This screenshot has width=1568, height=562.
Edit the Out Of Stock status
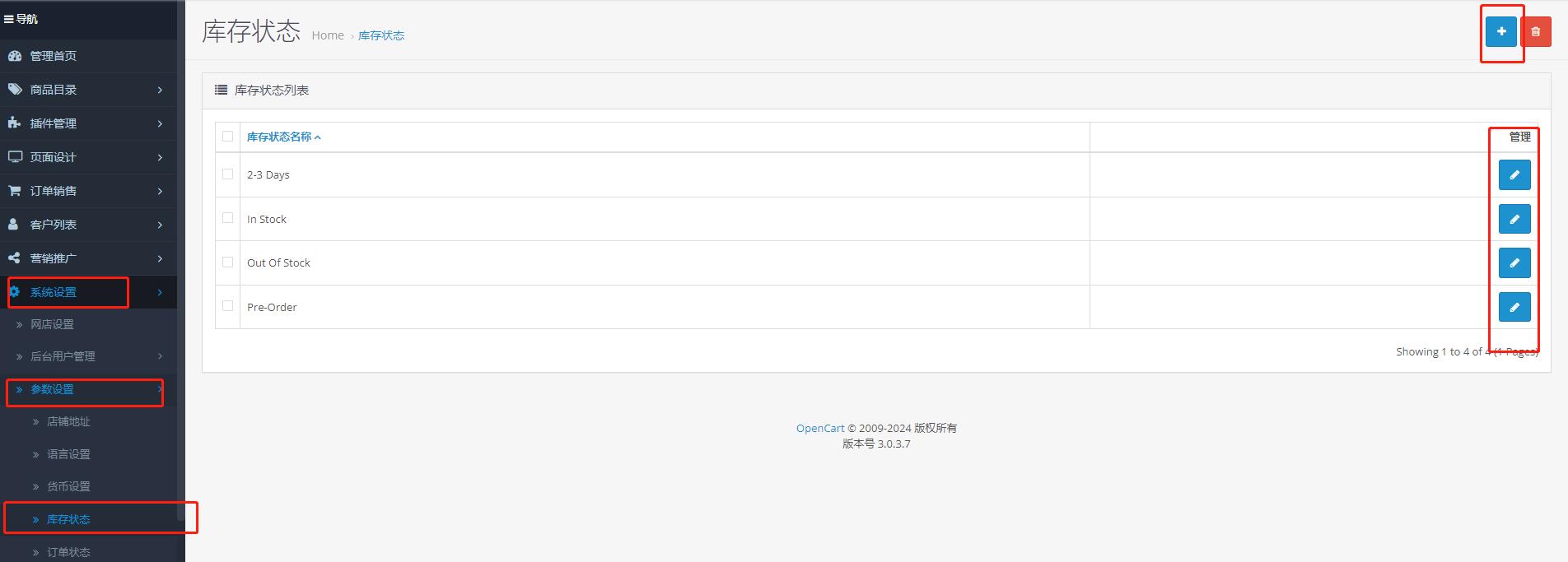1514,263
